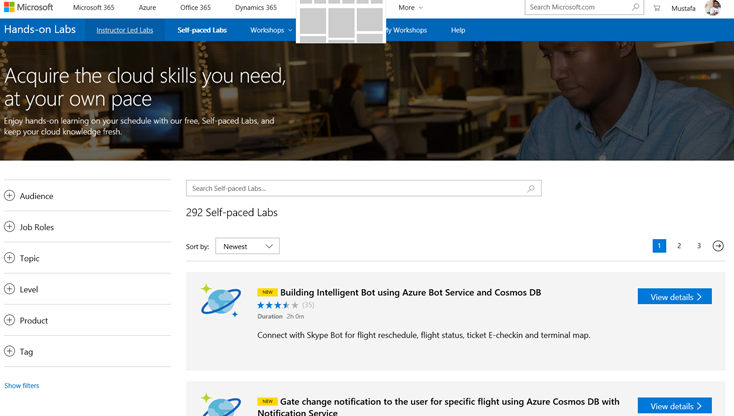View details for Gate change notification lab
This screenshot has height=416, width=734.
675,406
